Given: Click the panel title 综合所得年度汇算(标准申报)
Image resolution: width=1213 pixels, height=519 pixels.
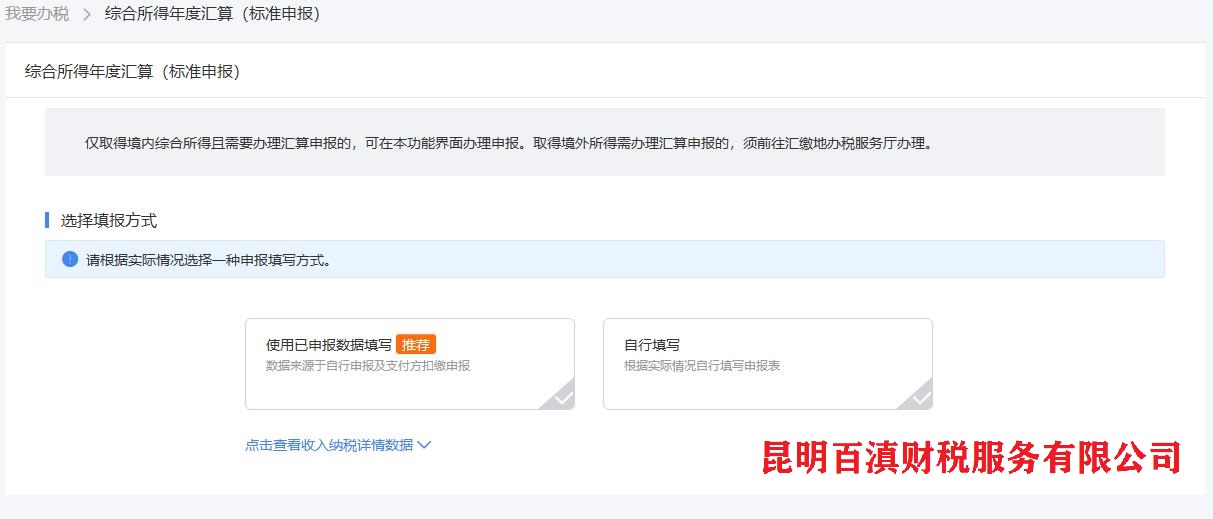Looking at the screenshot, I should (132, 72).
